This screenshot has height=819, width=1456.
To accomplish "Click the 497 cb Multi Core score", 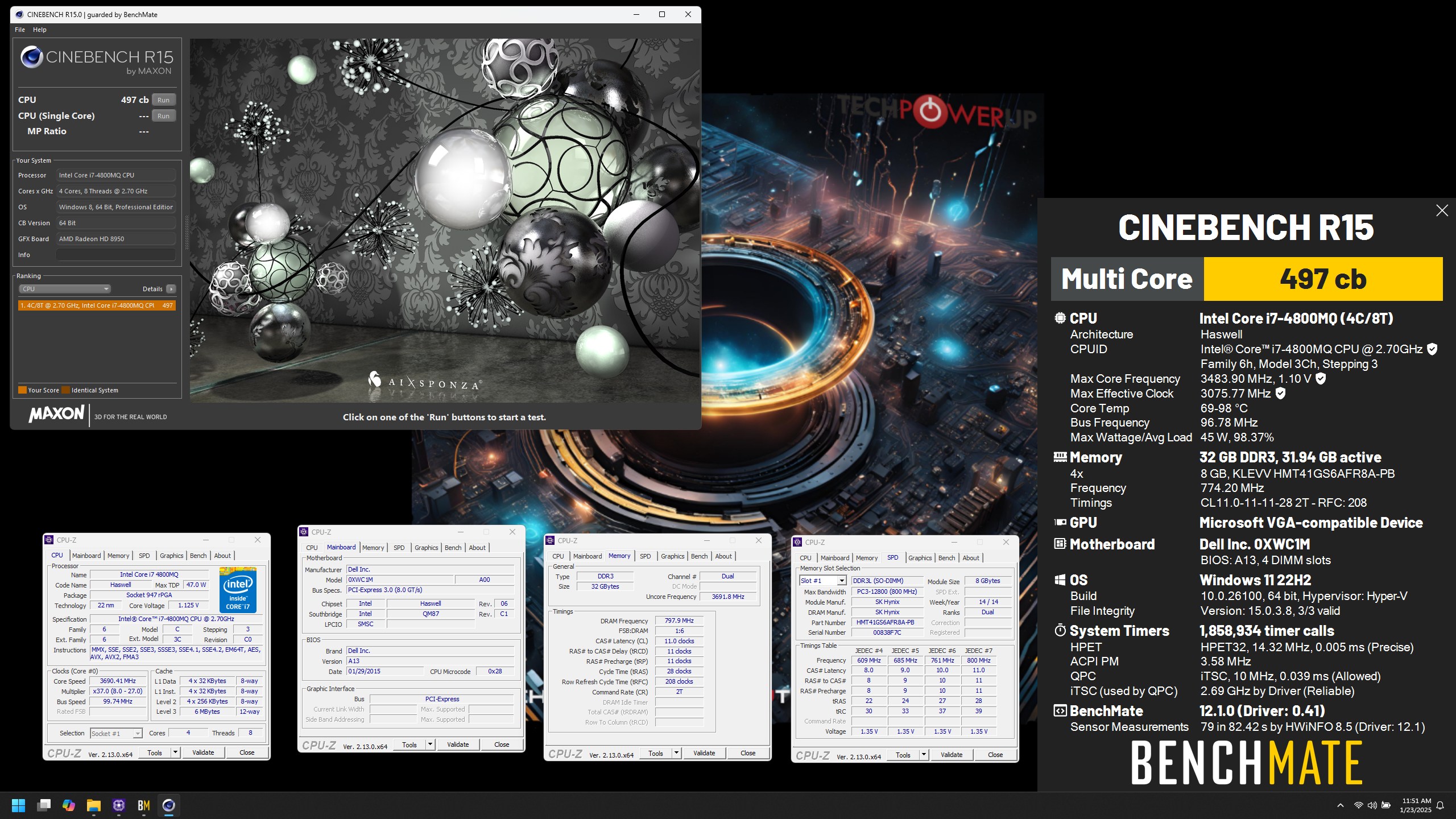I will 1323,279.
